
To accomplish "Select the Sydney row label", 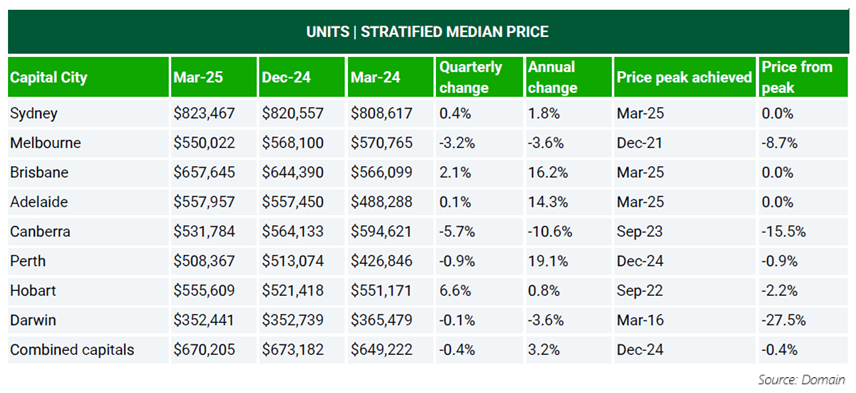I will tap(34, 114).
